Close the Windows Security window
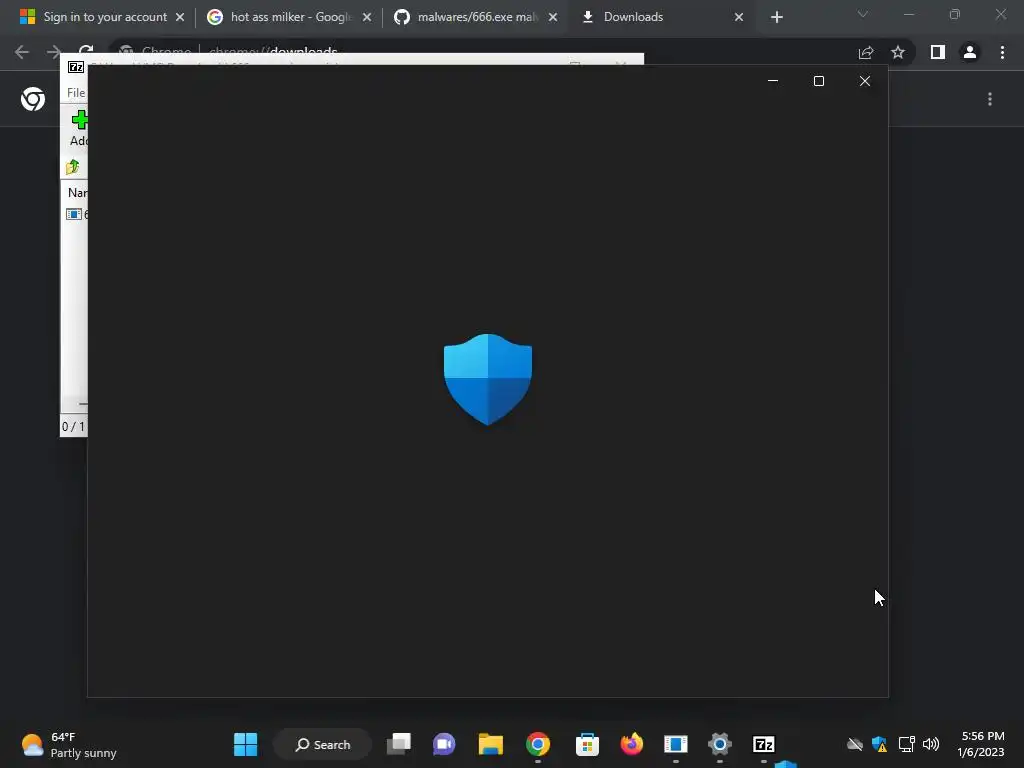The image size is (1024, 768). (865, 81)
